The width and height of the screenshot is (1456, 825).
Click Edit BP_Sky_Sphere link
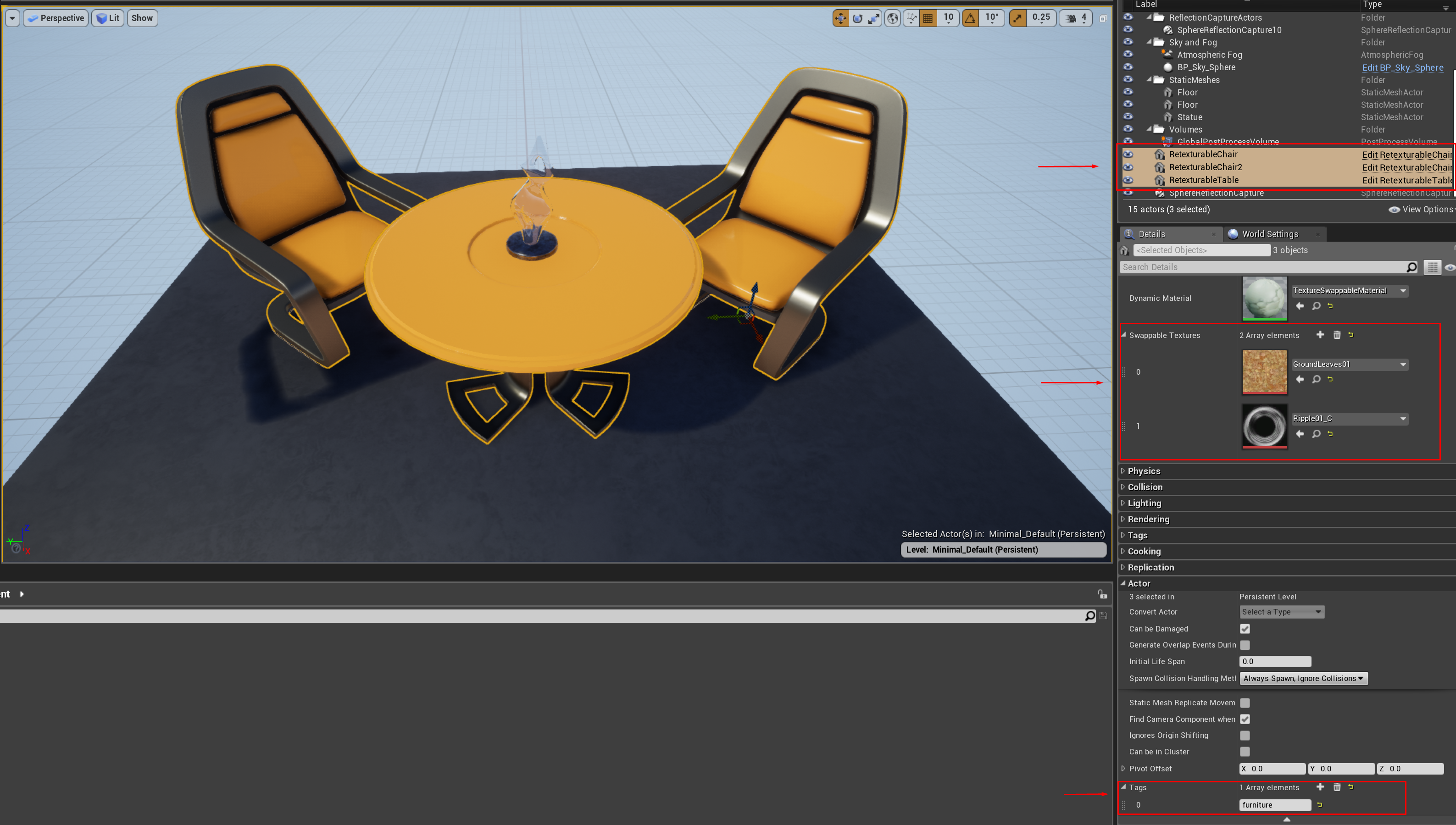pos(1402,67)
